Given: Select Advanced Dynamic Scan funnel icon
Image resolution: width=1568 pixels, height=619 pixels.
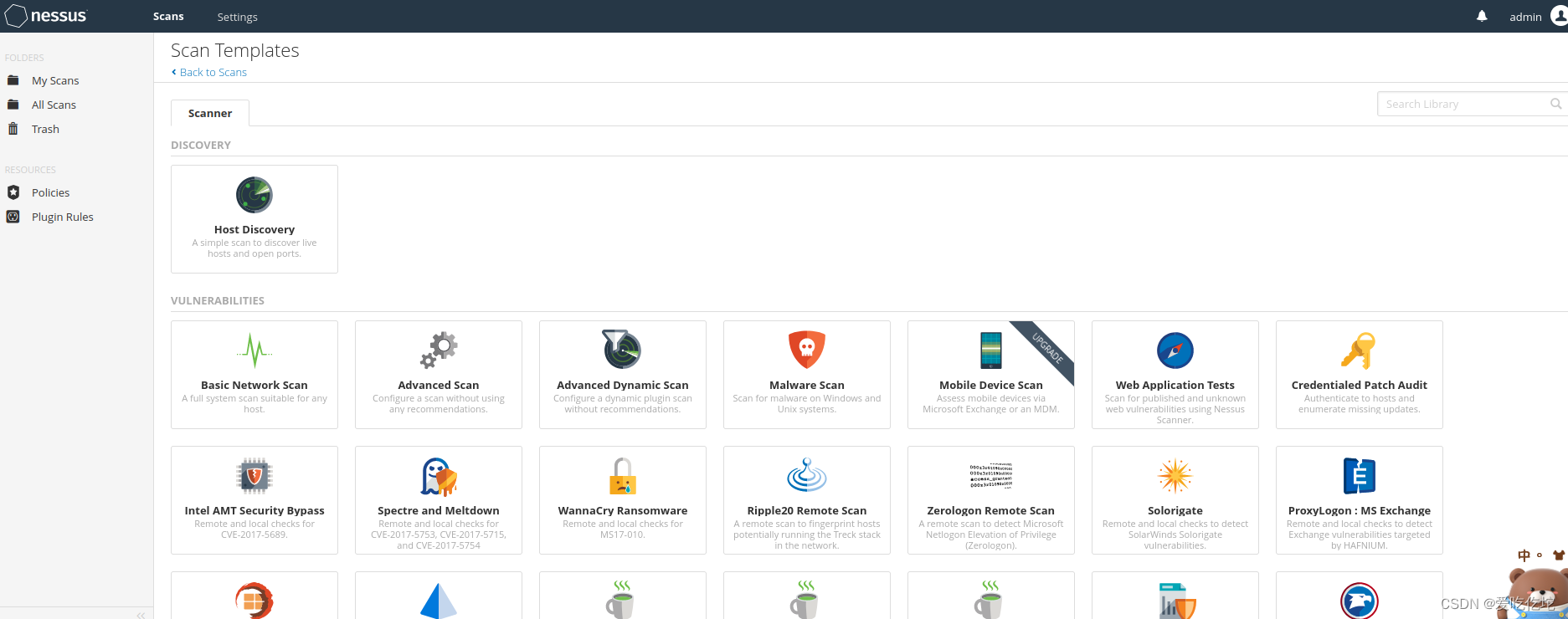Looking at the screenshot, I should tap(623, 349).
